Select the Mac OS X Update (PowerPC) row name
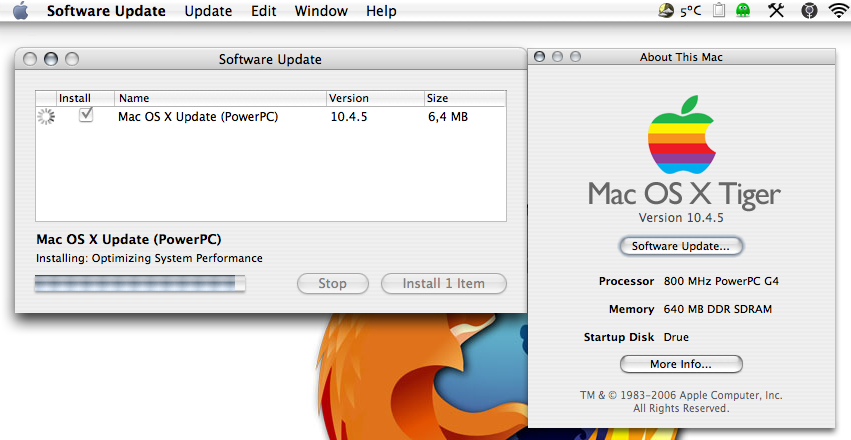851x440 pixels. pos(198,117)
